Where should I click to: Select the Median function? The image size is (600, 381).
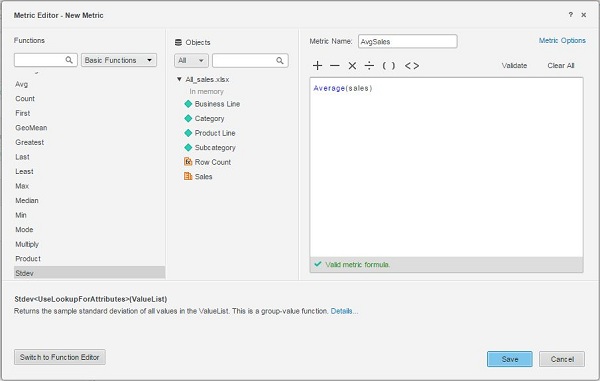tap(27, 200)
